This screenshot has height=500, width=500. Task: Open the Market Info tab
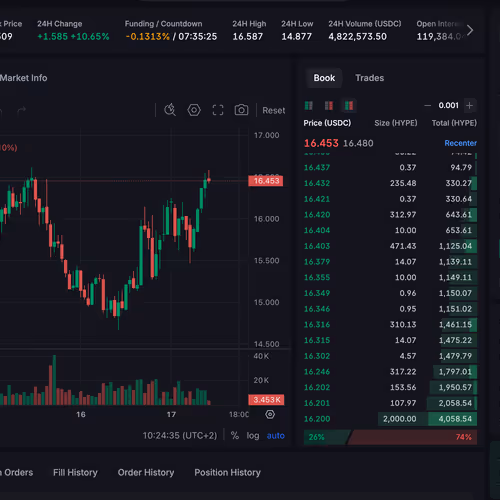23,78
